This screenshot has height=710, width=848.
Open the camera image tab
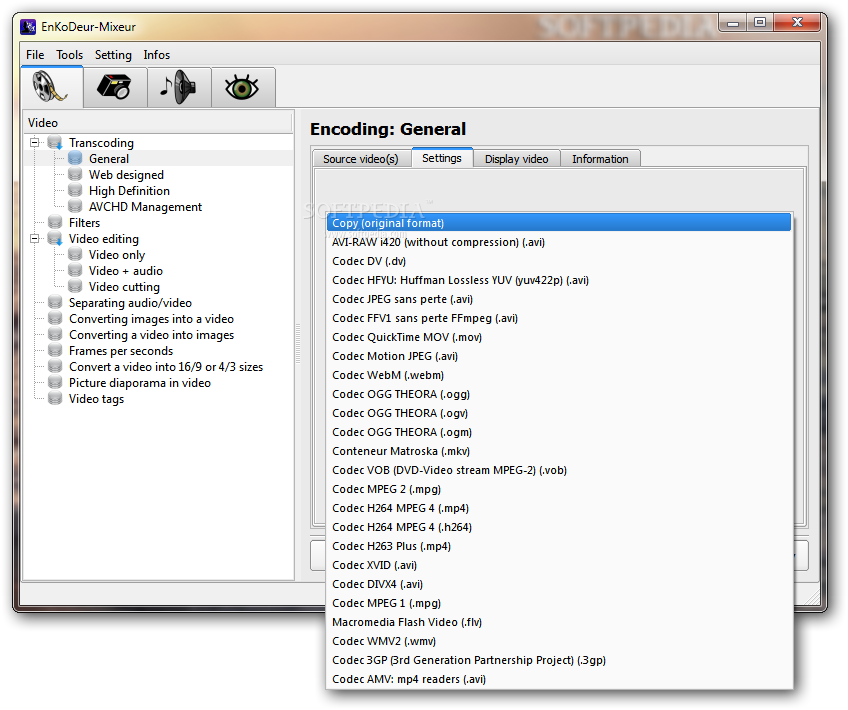coord(115,87)
